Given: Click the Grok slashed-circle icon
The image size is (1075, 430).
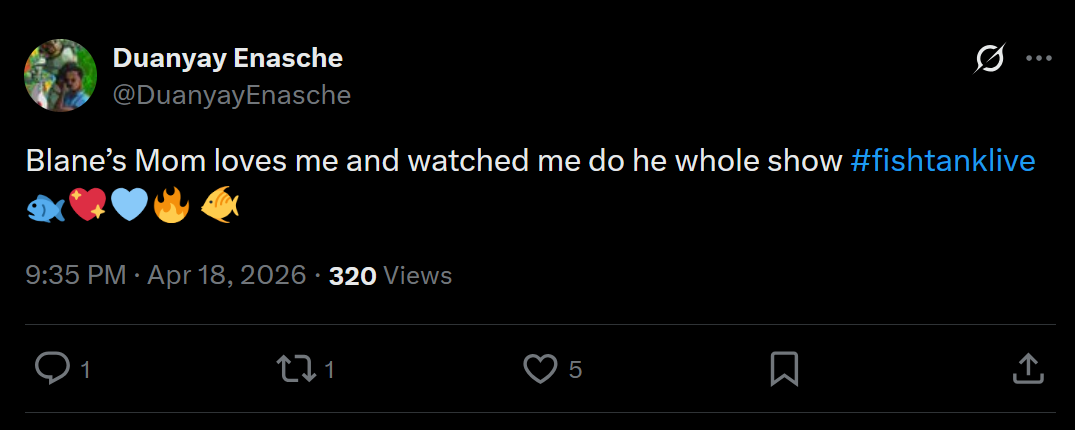Looking at the screenshot, I should tap(989, 60).
